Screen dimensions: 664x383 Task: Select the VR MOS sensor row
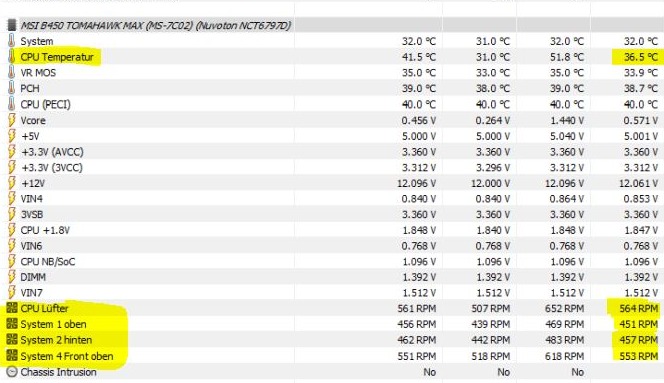pyautogui.click(x=332, y=73)
